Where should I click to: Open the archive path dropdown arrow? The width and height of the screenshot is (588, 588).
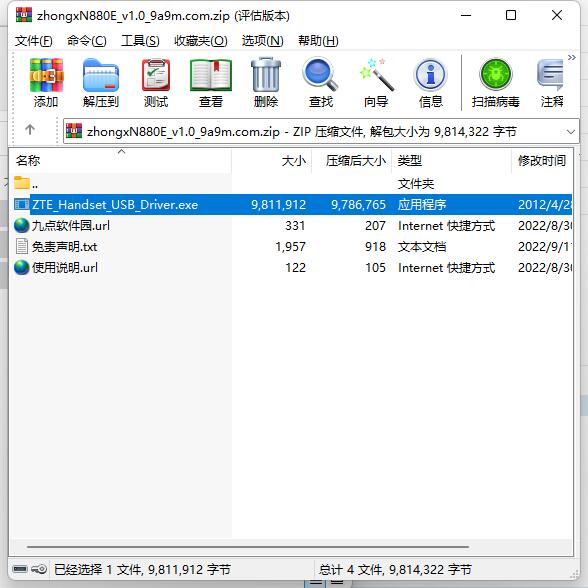tap(571, 132)
